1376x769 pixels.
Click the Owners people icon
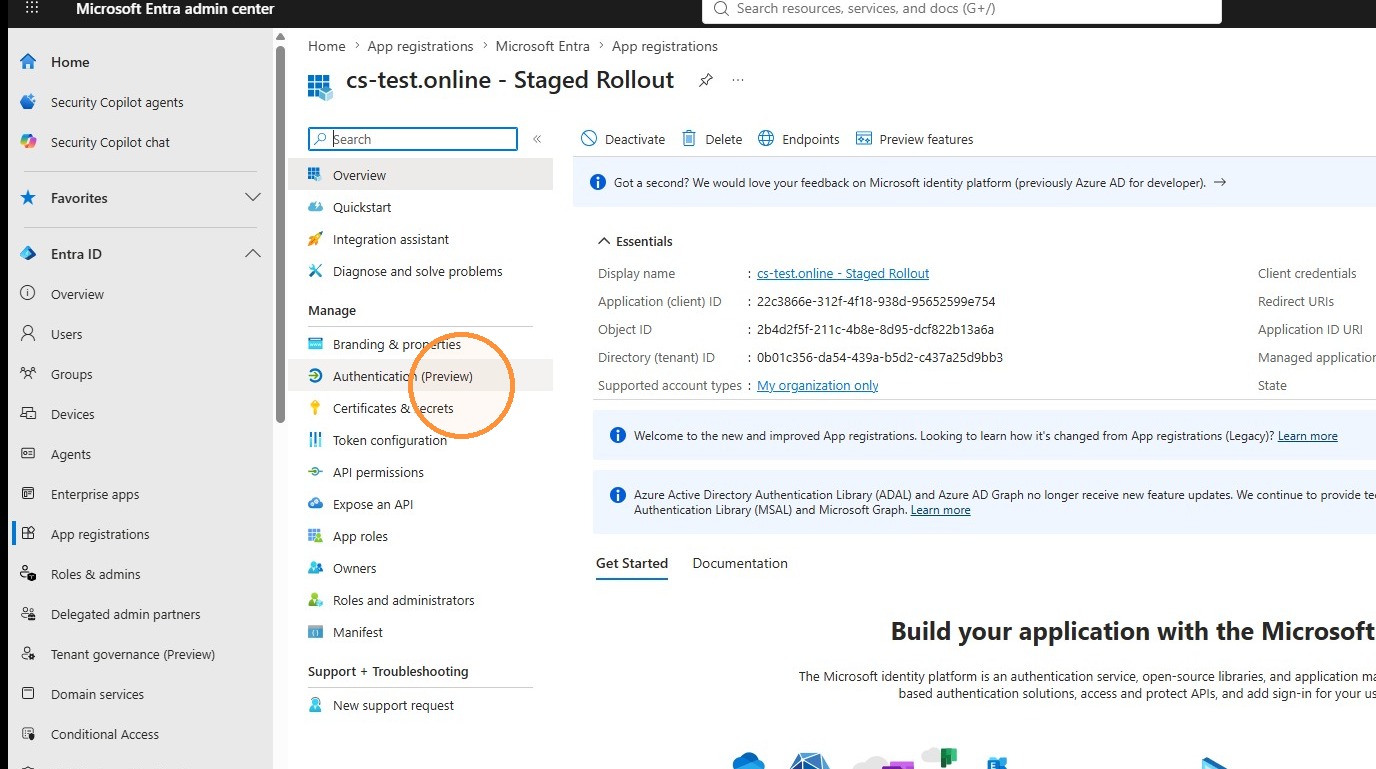pyautogui.click(x=316, y=568)
